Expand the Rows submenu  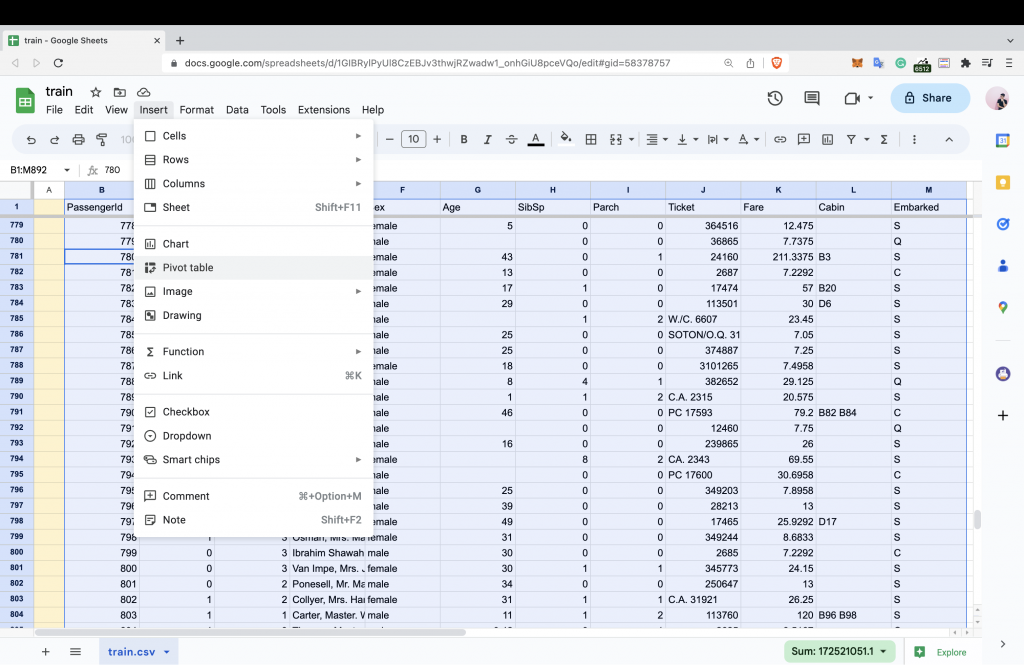pyautogui.click(x=254, y=159)
